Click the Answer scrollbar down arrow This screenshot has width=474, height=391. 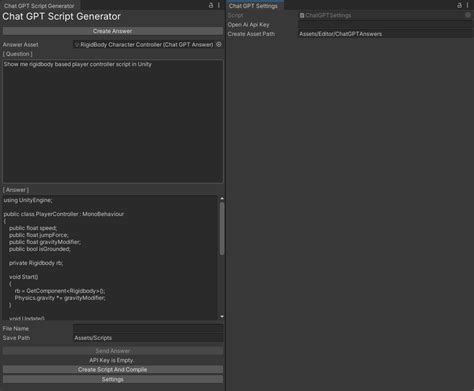click(222, 316)
